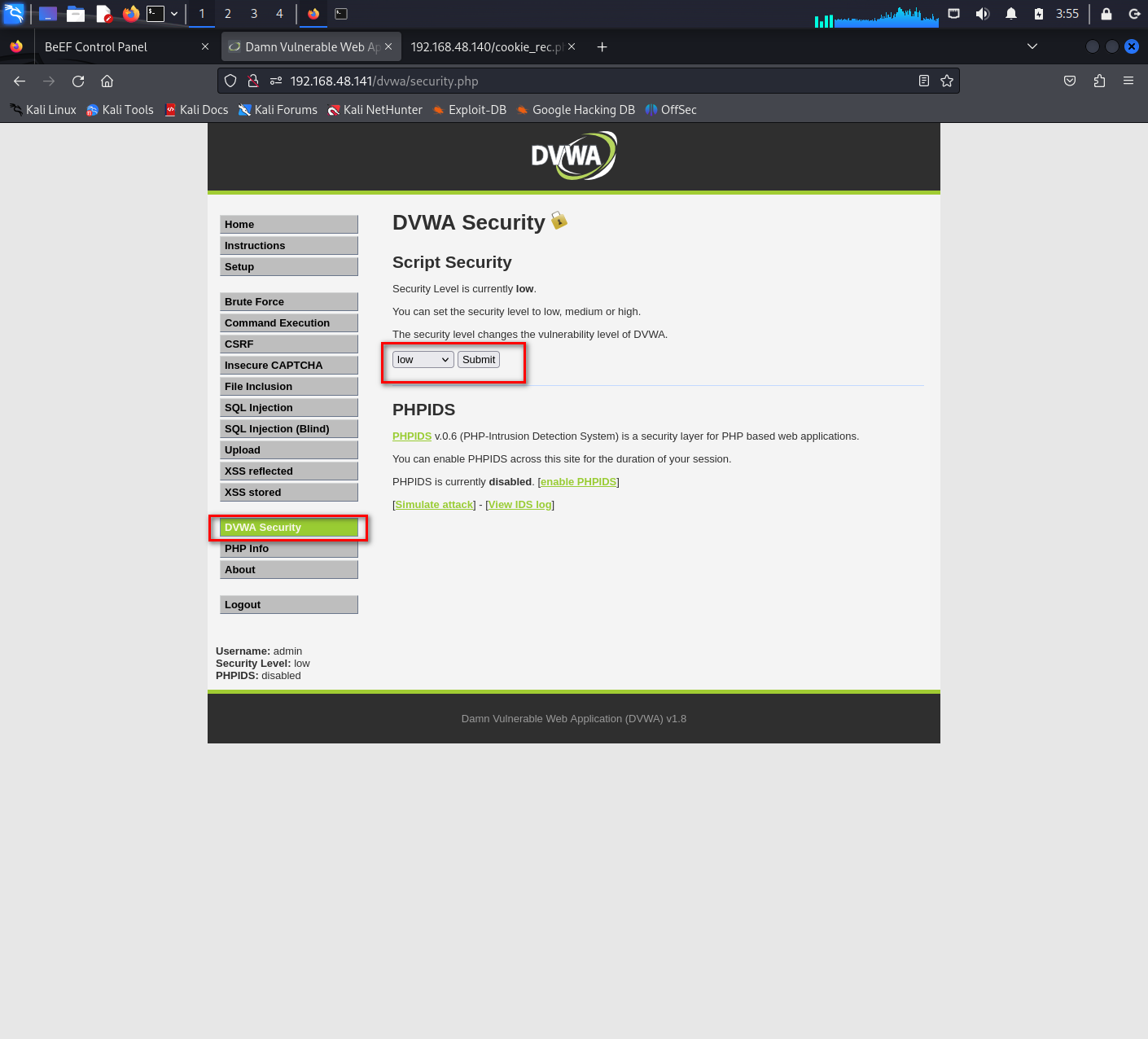Go to Home in the sidebar

[x=289, y=225]
